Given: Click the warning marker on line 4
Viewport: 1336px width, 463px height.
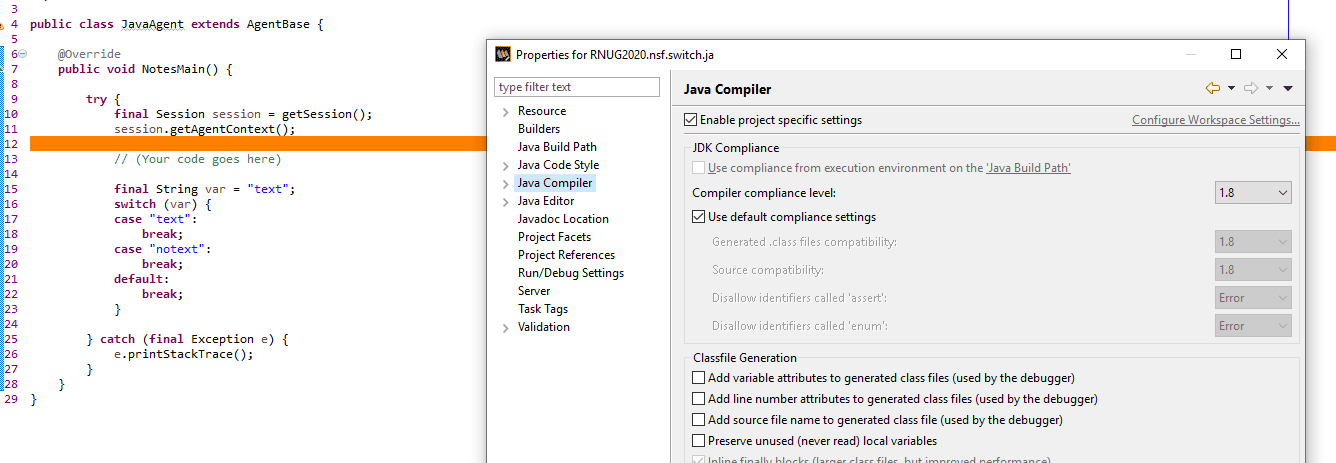Looking at the screenshot, I should (x=3, y=24).
